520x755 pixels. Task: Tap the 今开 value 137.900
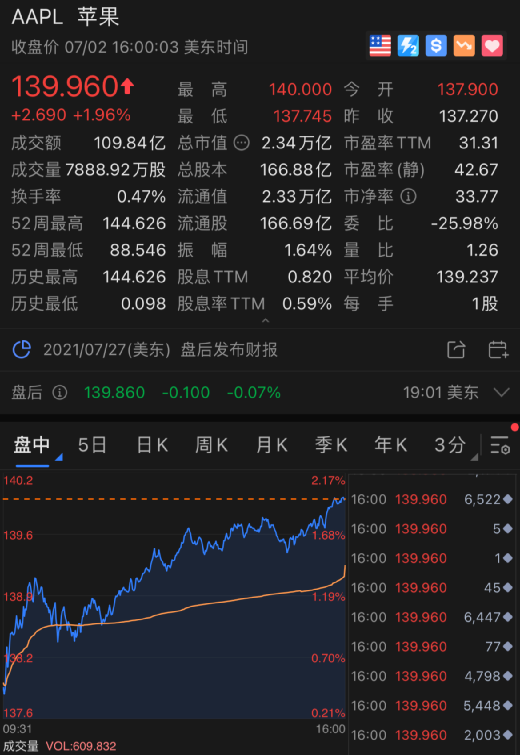[468, 89]
